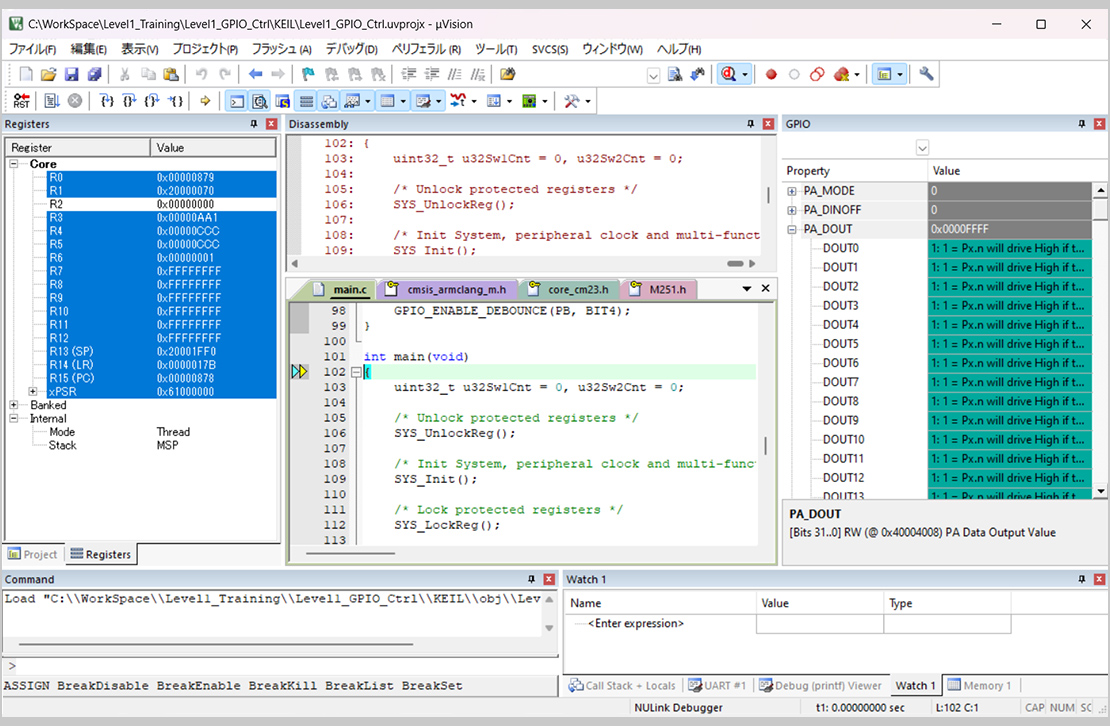Expand the PA_DINOFF property
The image size is (1110, 726).
[x=792, y=210]
